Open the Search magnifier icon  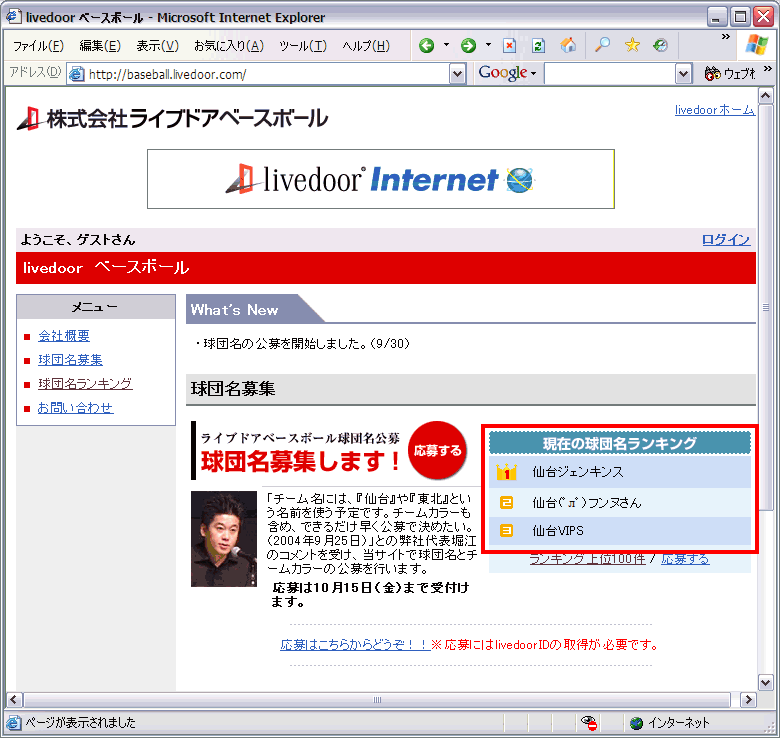tap(602, 46)
